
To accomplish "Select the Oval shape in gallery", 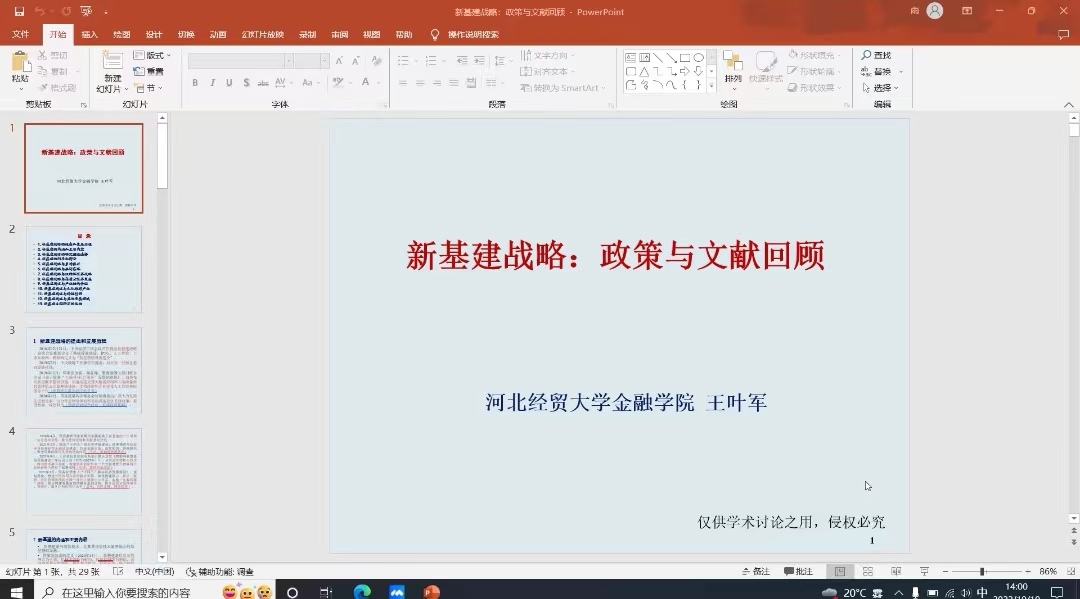I will click(698, 58).
